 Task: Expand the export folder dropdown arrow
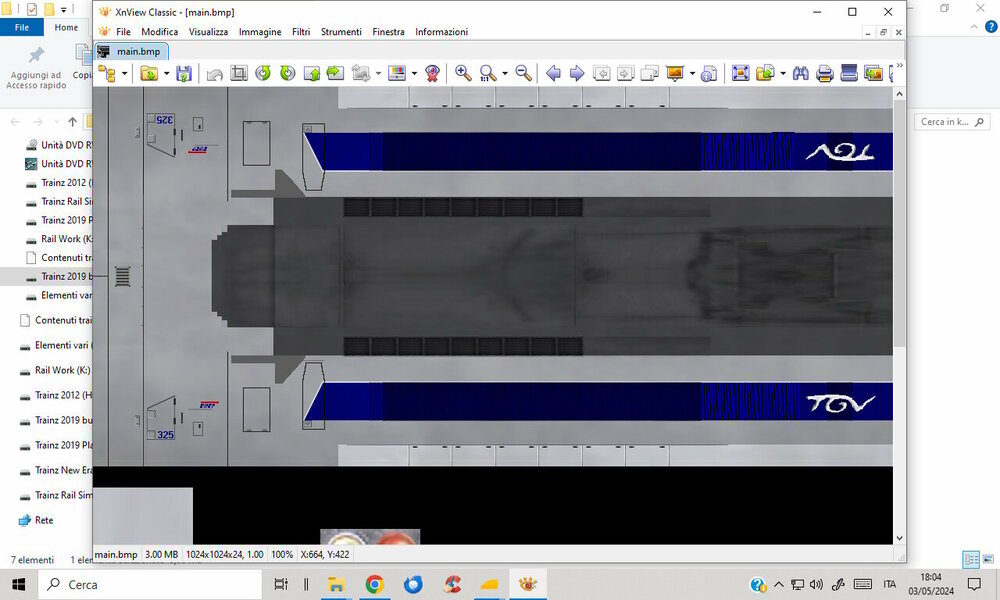click(x=783, y=73)
